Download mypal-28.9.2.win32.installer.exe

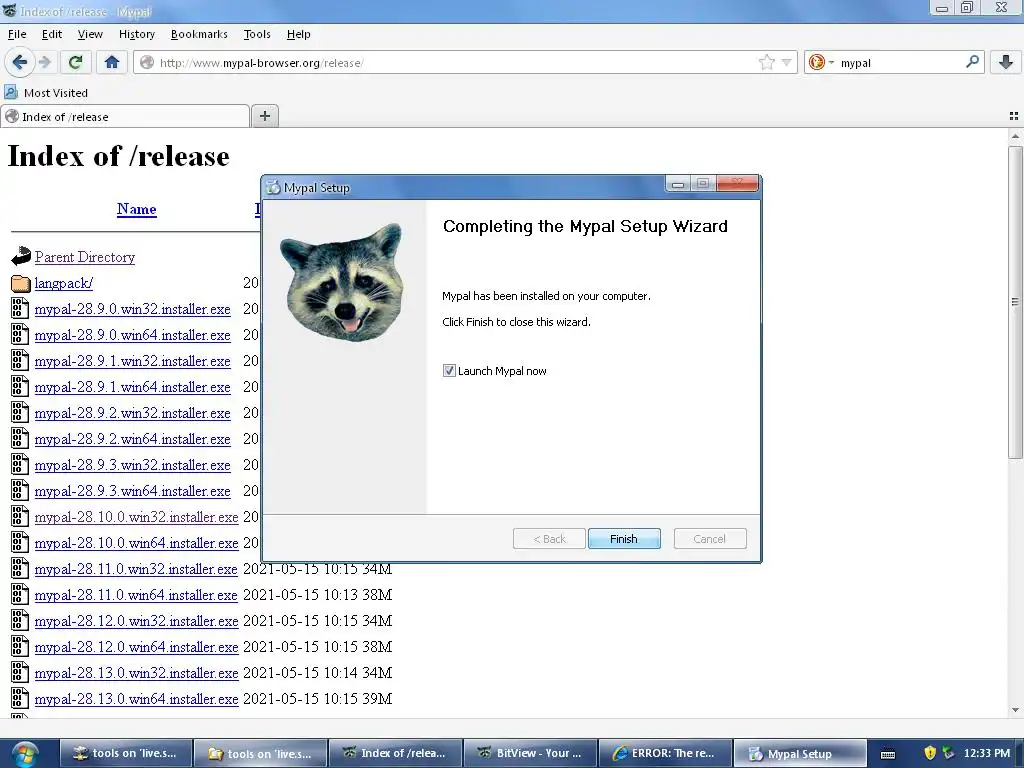point(133,413)
